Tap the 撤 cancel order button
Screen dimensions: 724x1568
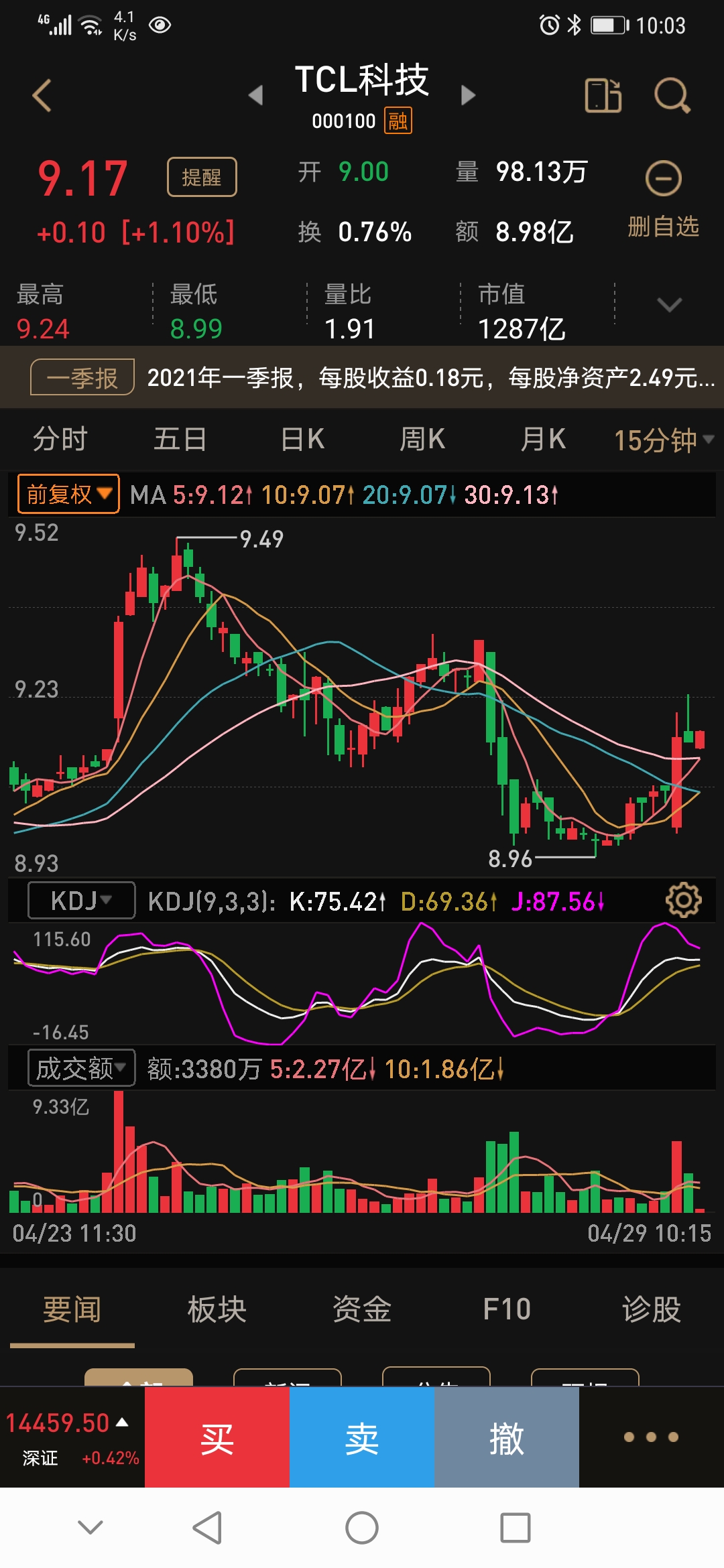coord(507,1437)
